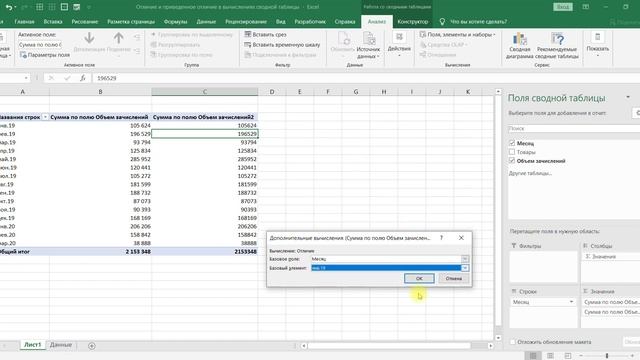640x360 pixels.
Task: Select cell with value 285 952 in column B
Action: click(x=100, y=159)
